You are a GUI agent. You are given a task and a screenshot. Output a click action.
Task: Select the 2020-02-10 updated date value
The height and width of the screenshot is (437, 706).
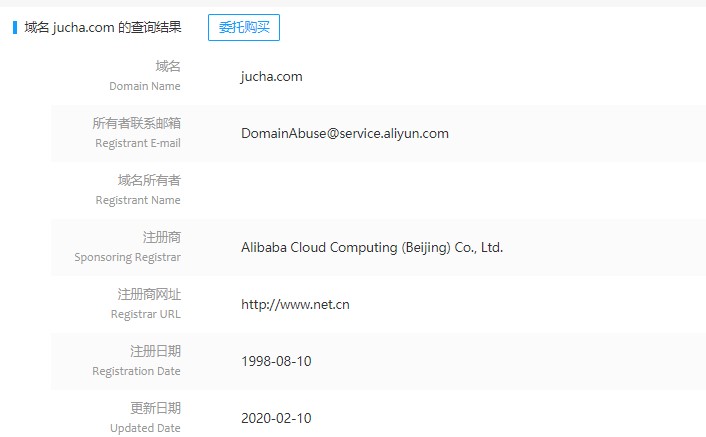tap(276, 418)
